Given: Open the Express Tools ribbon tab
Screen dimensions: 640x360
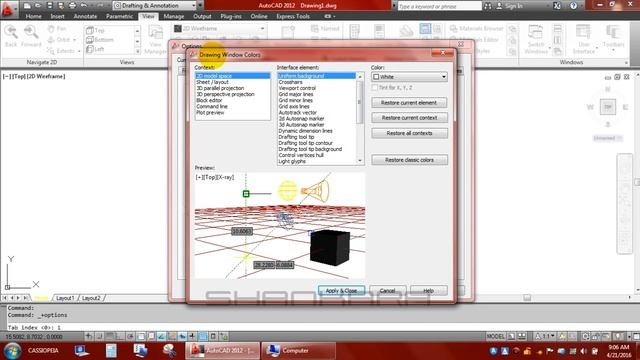Looking at the screenshot, I should coord(293,16).
